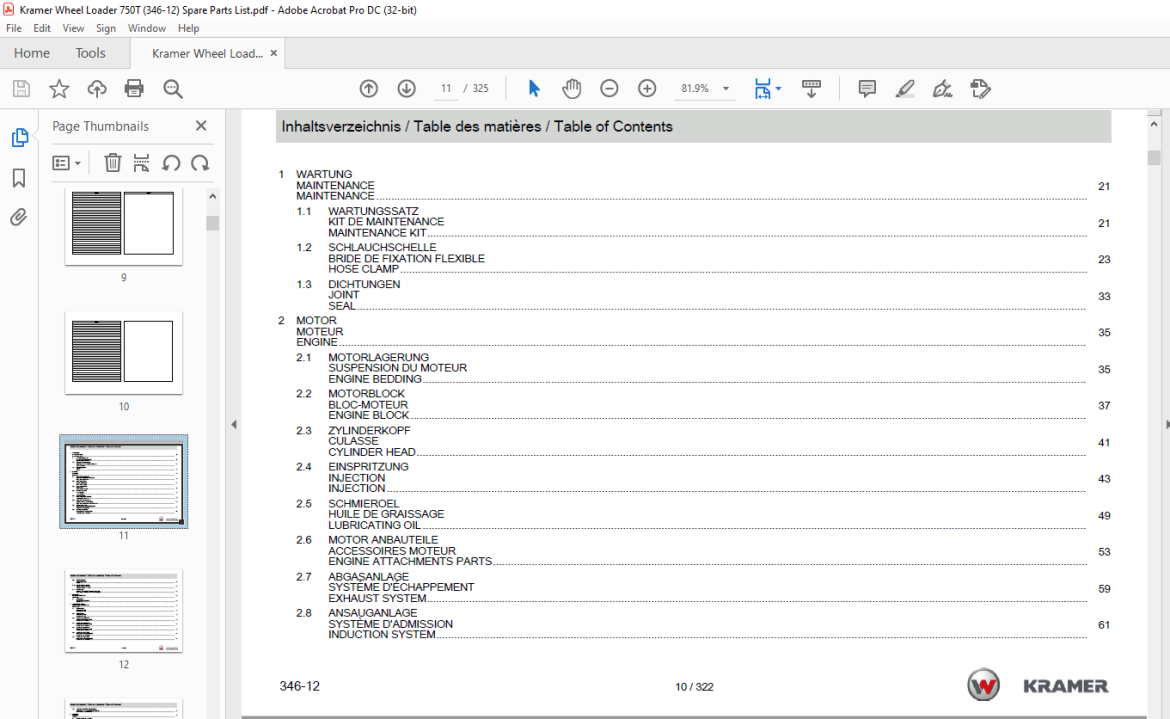Add the file to starred favorites
This screenshot has height=719, width=1170.
pos(59,89)
